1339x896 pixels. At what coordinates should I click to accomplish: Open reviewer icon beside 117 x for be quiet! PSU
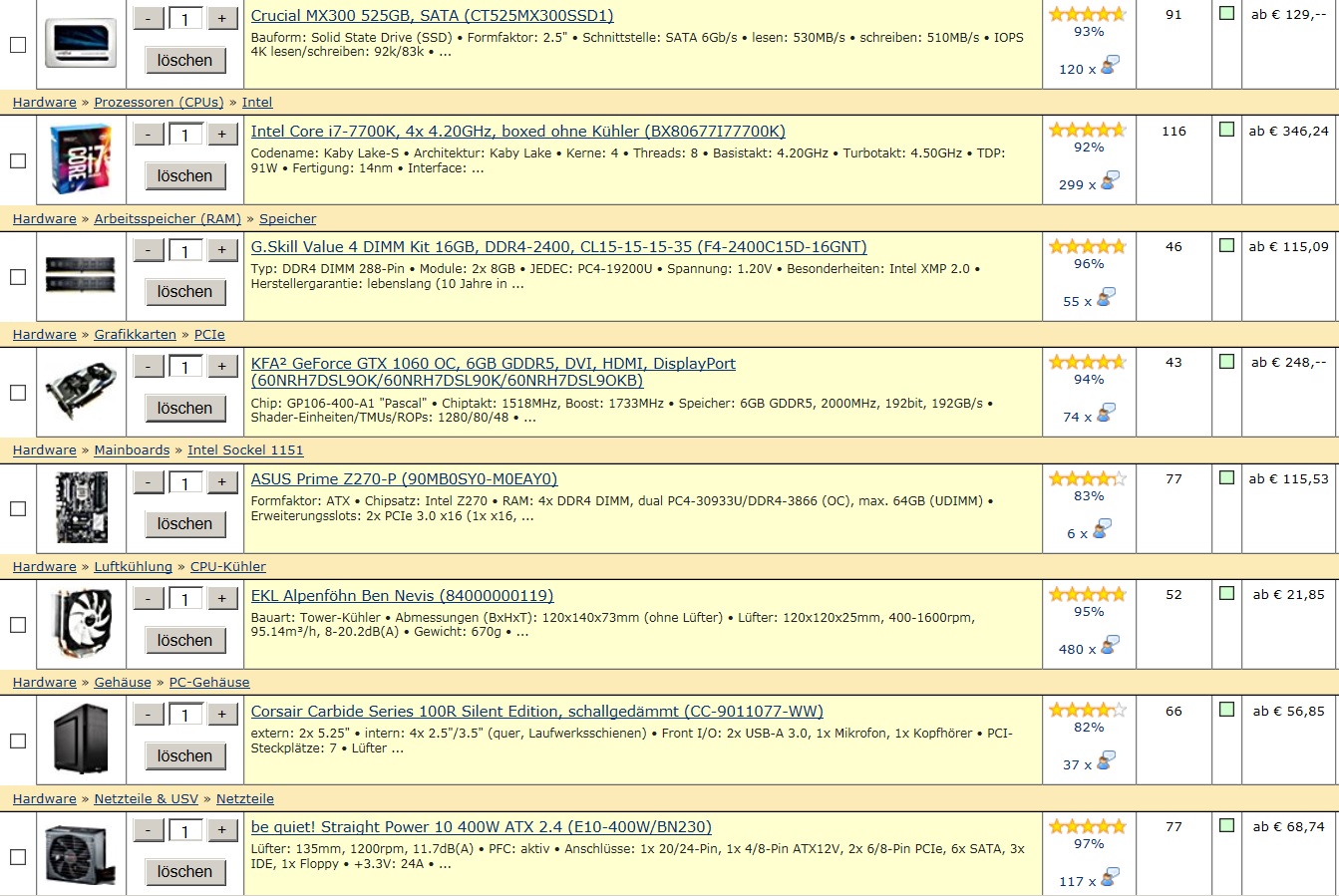(x=1109, y=878)
